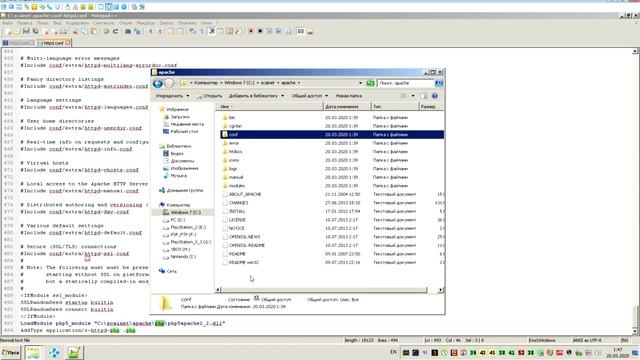Open the Кодировки menu in Notepad++

click(77, 23)
